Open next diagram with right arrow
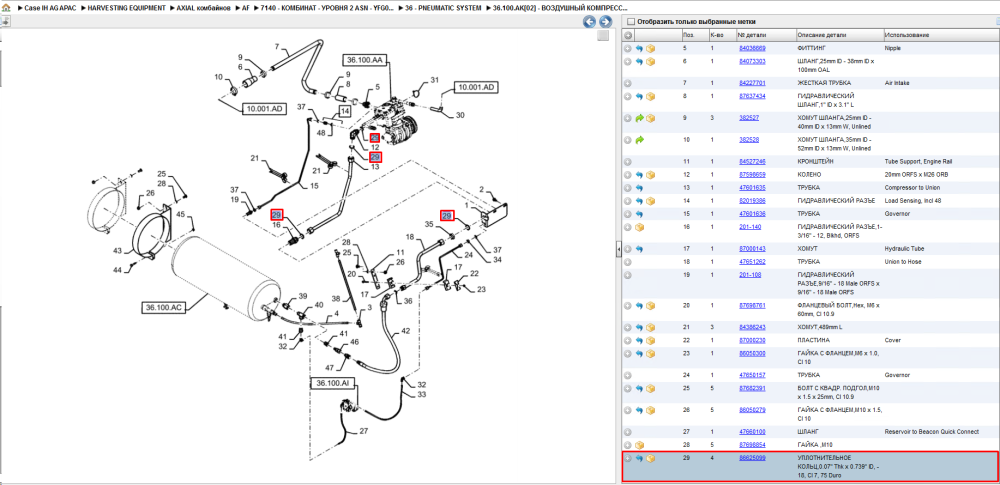Viewport: 1000px width, 485px height. [x=605, y=22]
